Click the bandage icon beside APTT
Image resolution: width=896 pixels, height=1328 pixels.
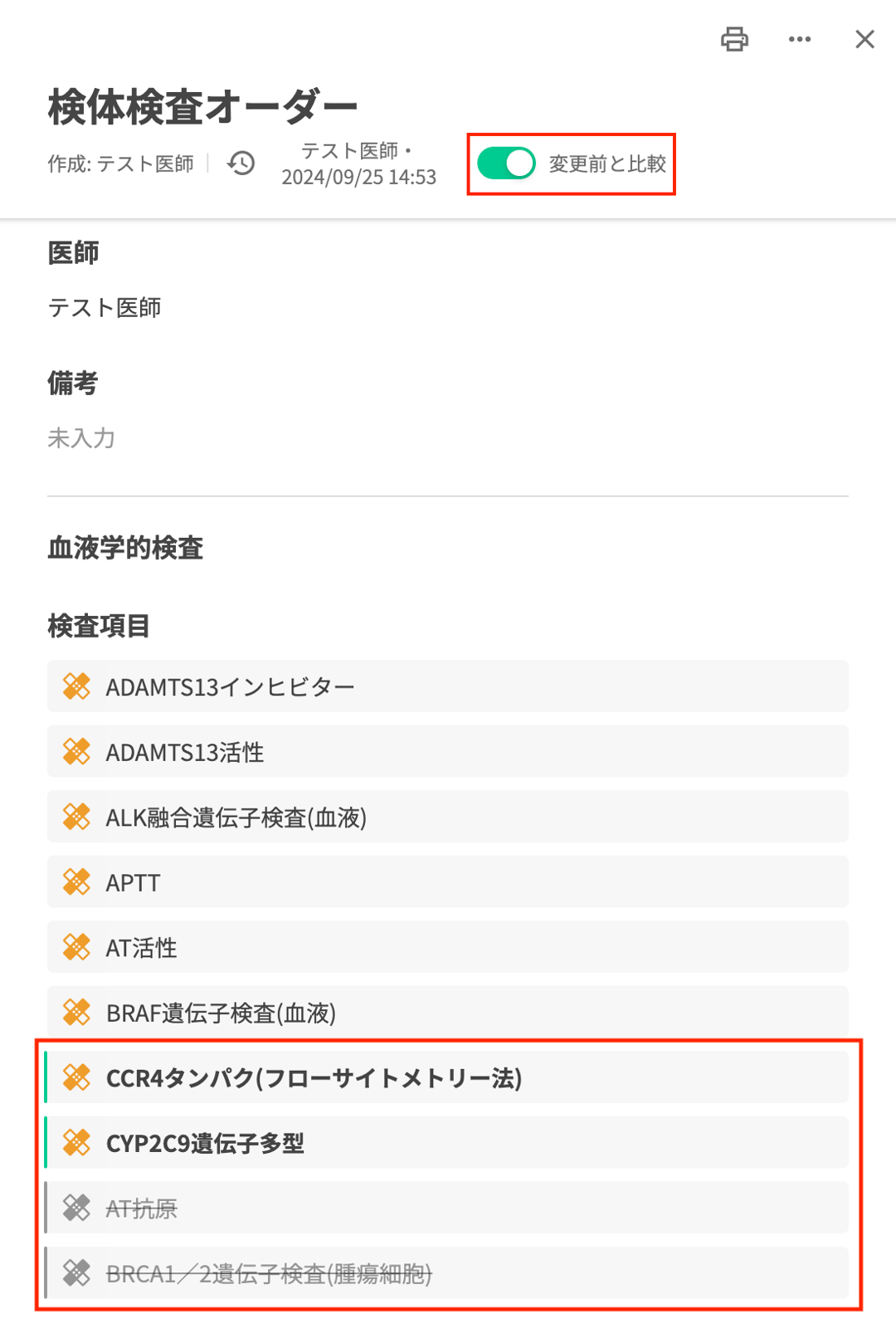click(x=76, y=882)
